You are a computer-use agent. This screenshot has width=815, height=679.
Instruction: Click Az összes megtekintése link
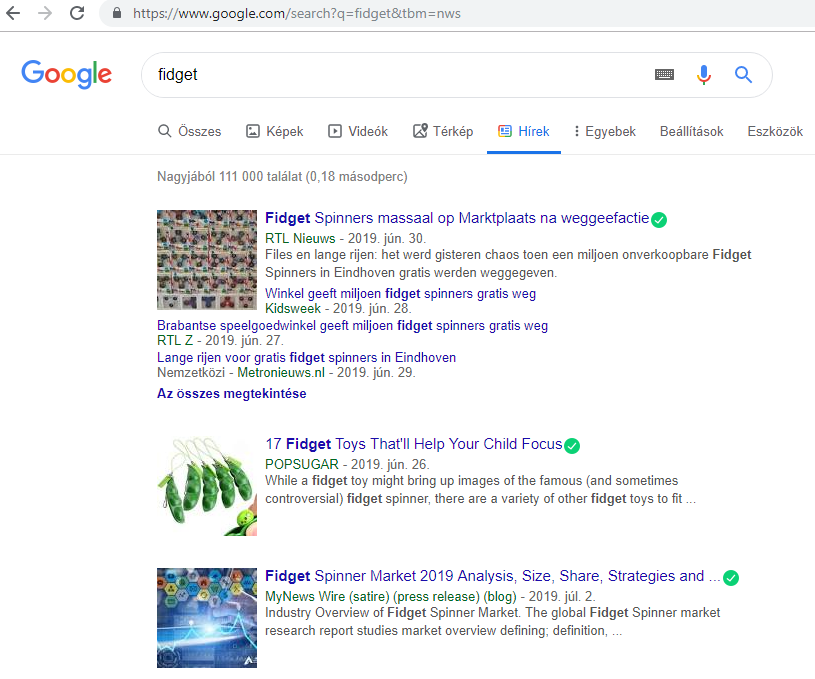[232, 394]
